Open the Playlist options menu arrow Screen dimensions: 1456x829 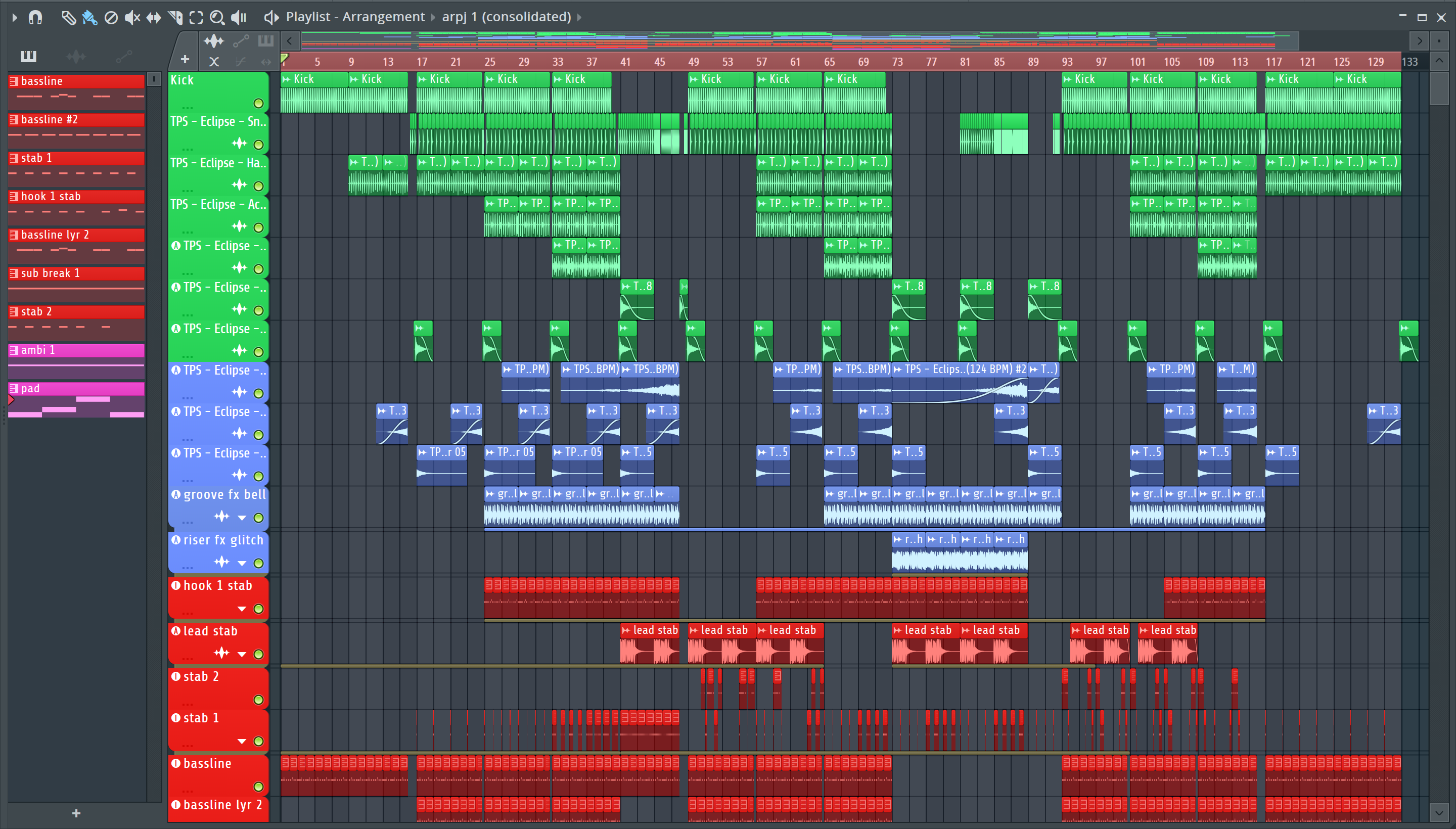pyautogui.click(x=15, y=18)
